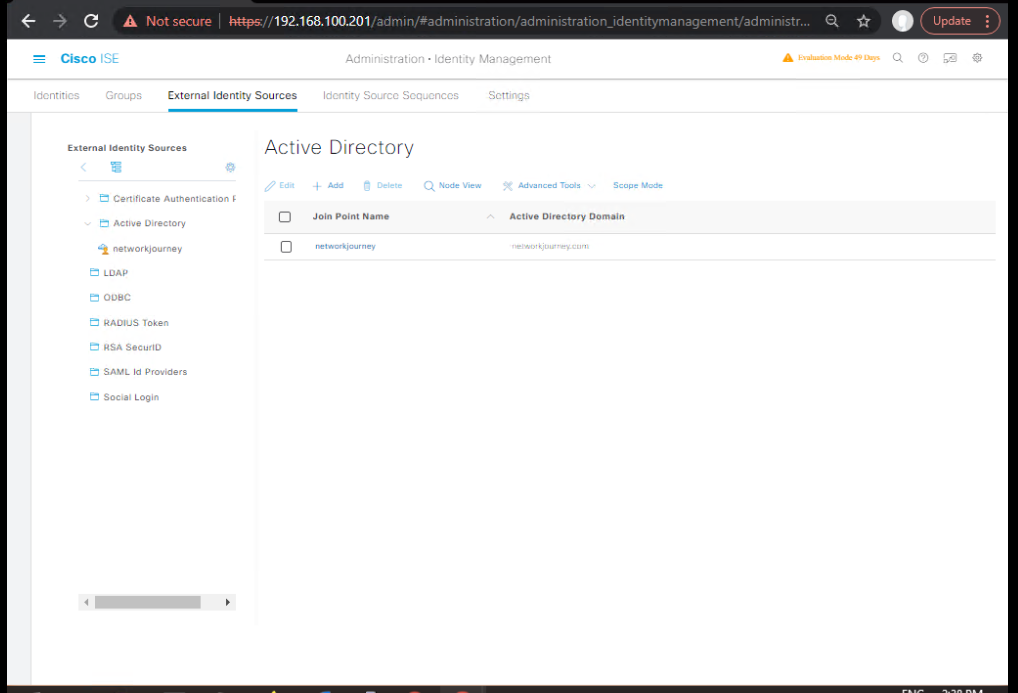Toggle the select-all checkbox in table header
This screenshot has width=1018, height=693.
point(285,217)
